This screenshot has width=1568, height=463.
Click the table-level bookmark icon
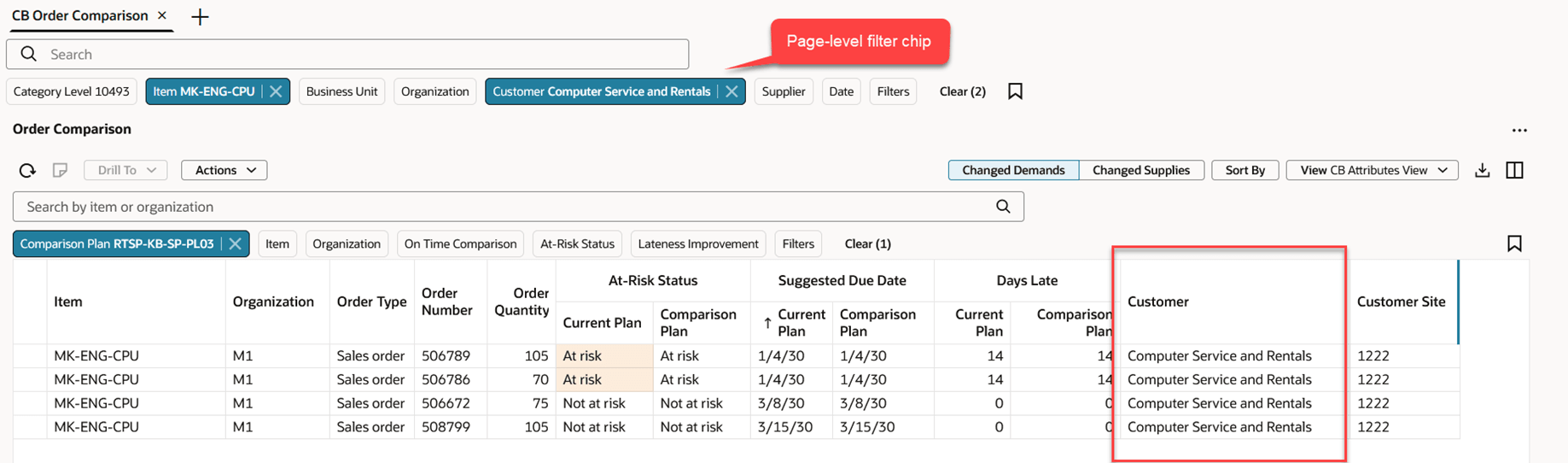tap(1514, 243)
